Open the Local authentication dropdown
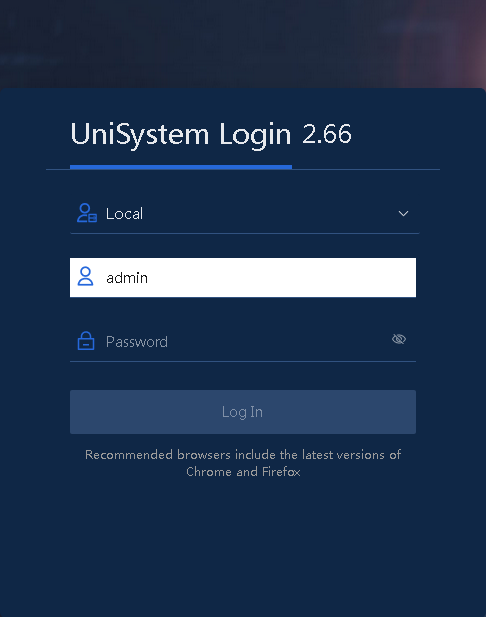This screenshot has height=617, width=486. (x=244, y=214)
